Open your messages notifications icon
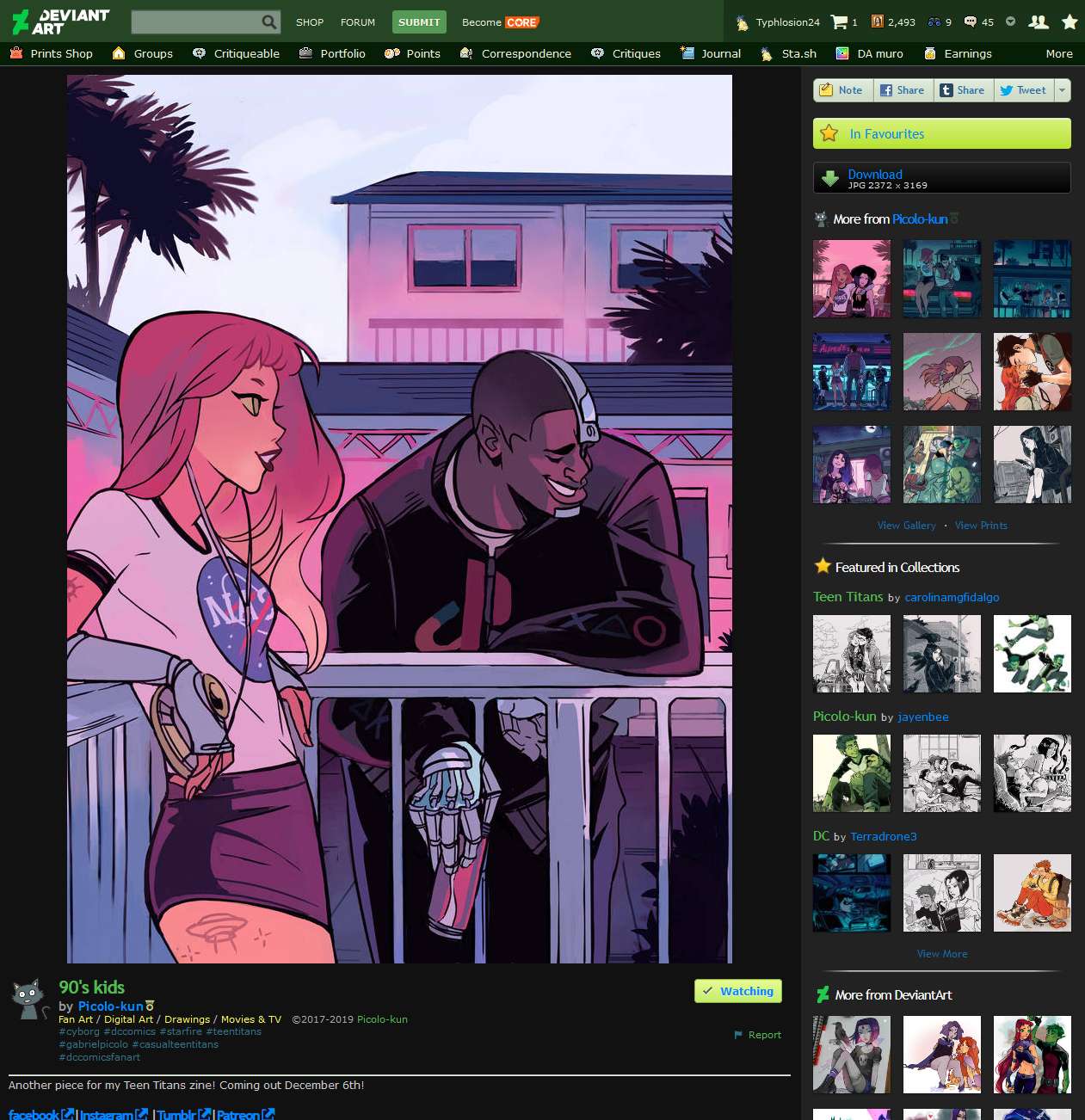The image size is (1085, 1120). pyautogui.click(x=971, y=22)
